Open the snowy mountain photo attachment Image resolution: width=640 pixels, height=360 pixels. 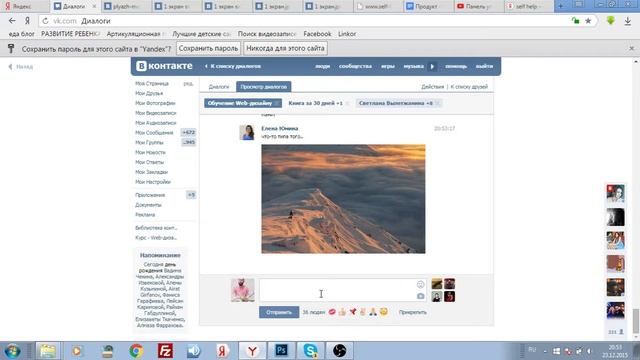tap(343, 199)
